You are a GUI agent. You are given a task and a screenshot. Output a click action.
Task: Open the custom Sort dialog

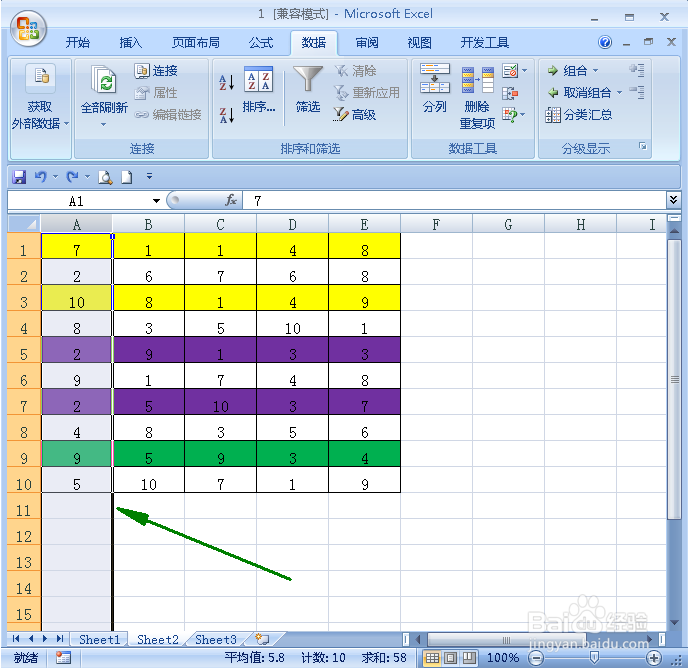pyautogui.click(x=258, y=90)
